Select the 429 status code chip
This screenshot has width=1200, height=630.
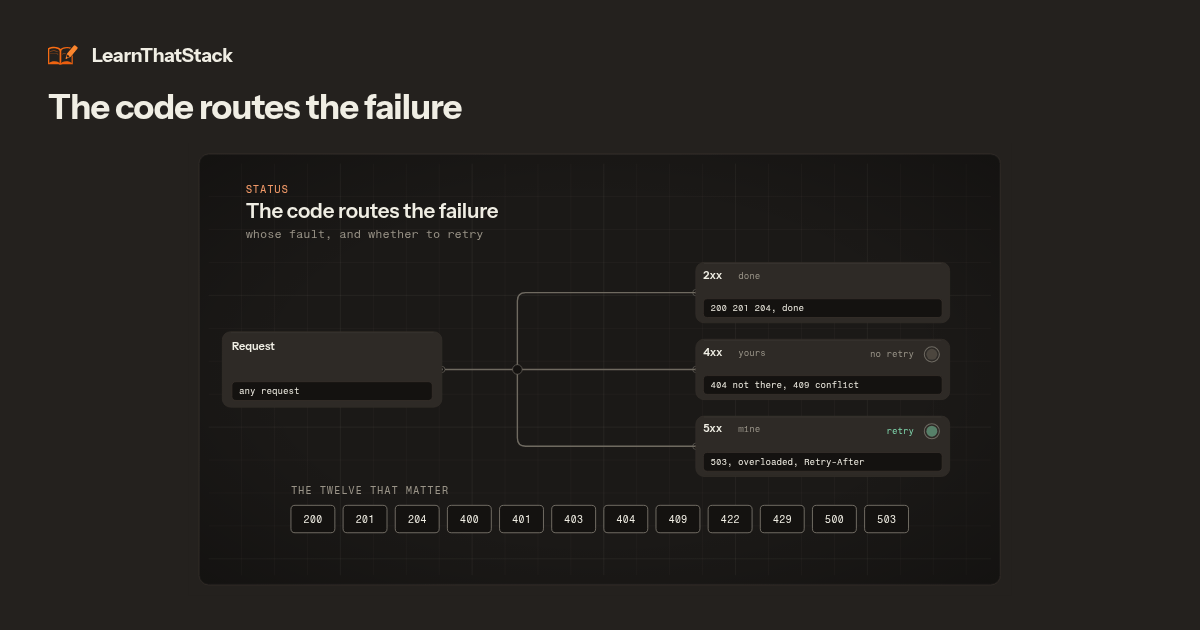pyautogui.click(x=782, y=519)
